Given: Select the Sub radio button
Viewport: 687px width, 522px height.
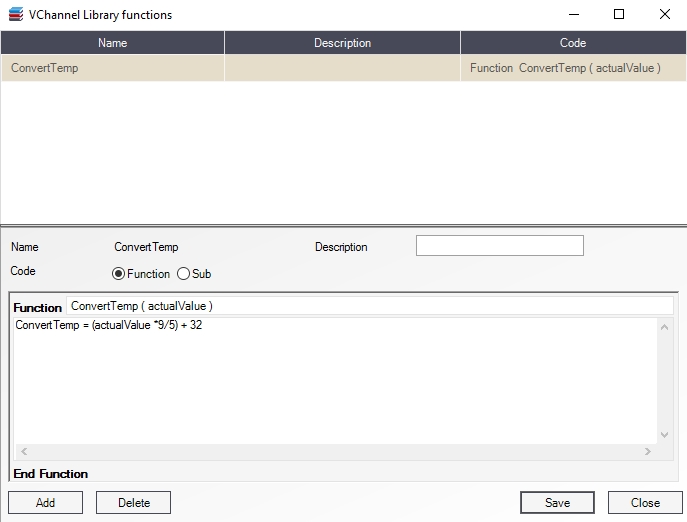Looking at the screenshot, I should click(183, 274).
